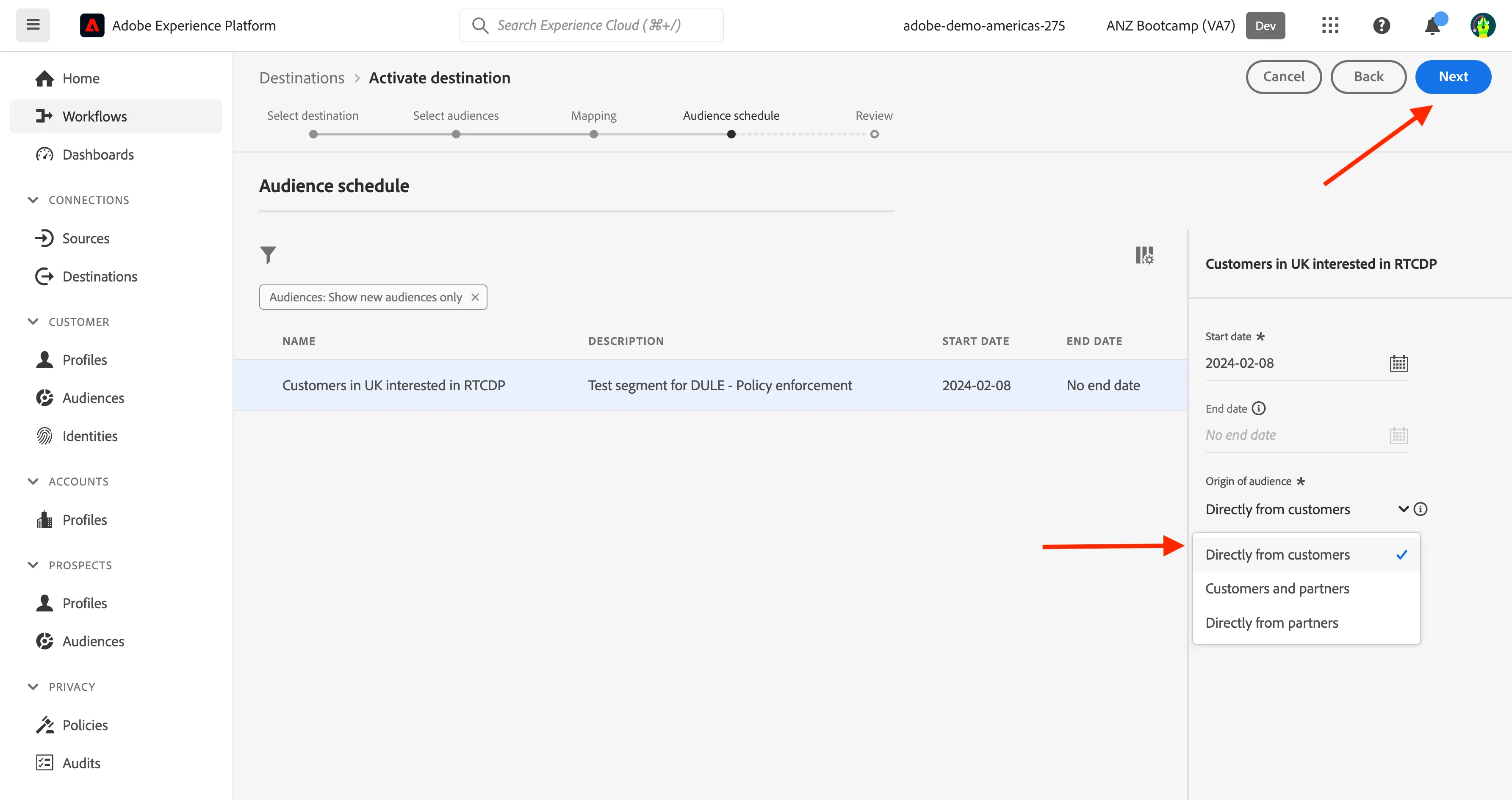This screenshot has width=1512, height=800.
Task: Open the notifications bell
Action: tap(1433, 25)
